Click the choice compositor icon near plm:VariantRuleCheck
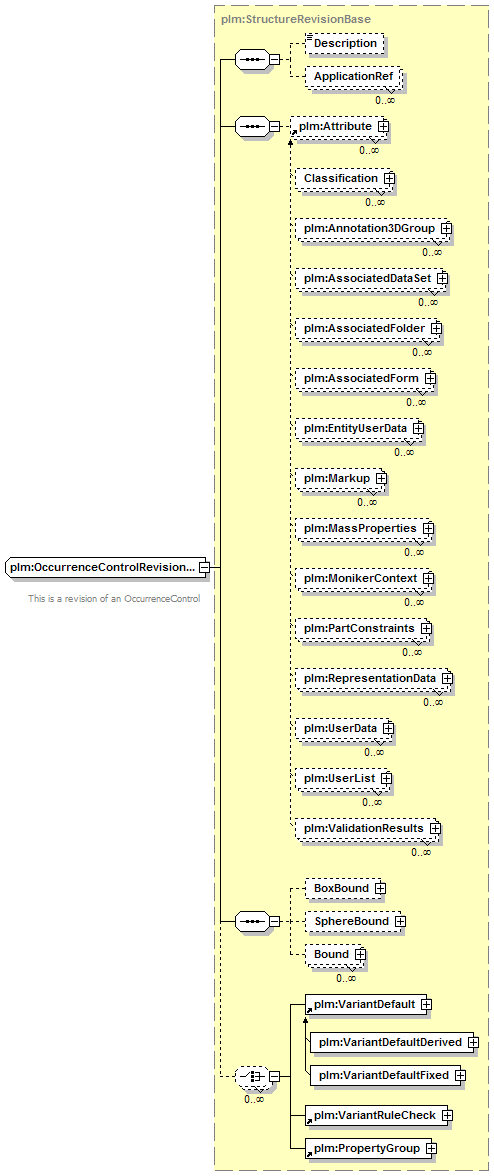This screenshot has height=1176, width=494. coord(251,1076)
